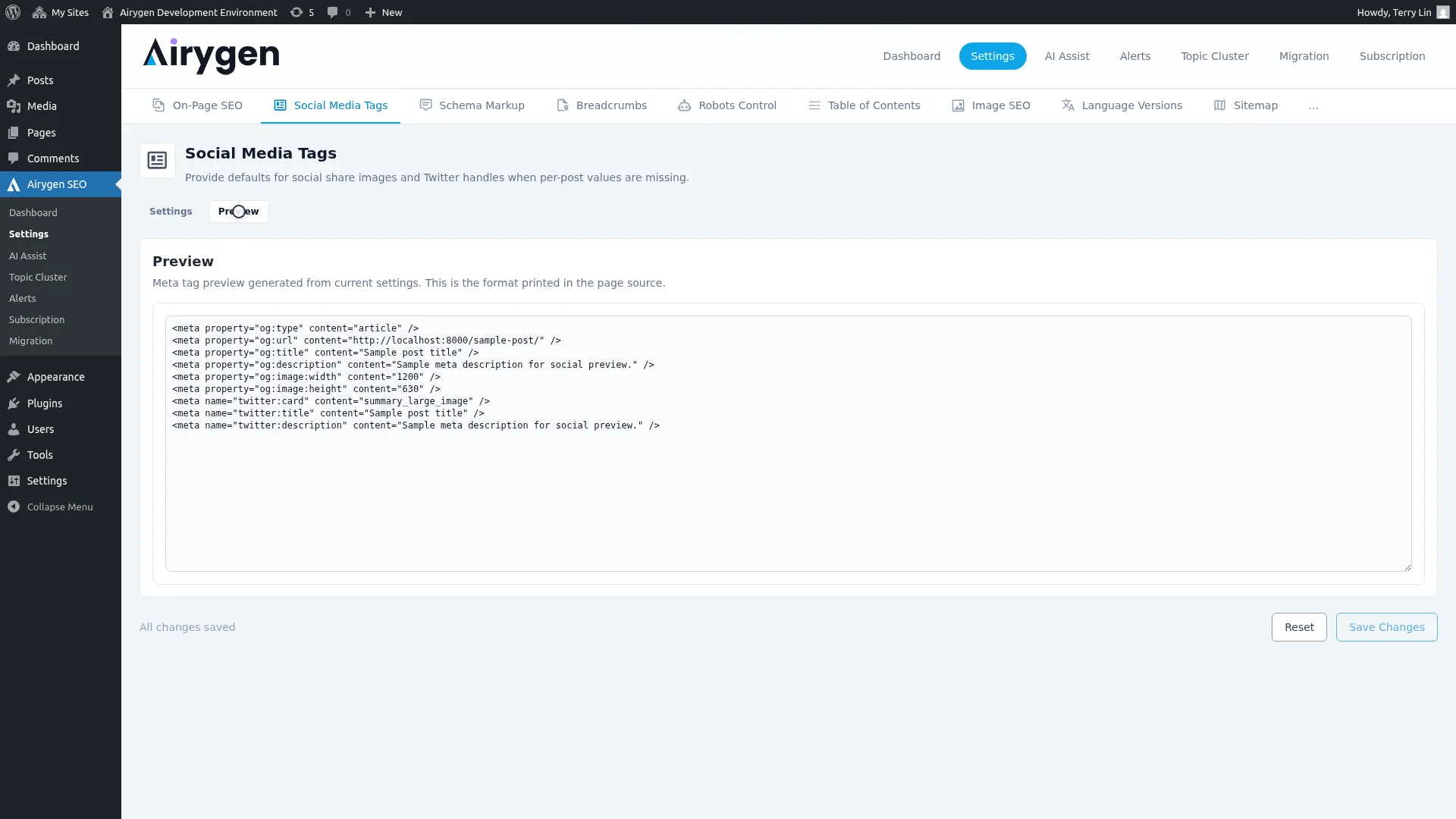Screen dimensions: 1456x819
Task: Click the On-Page SEO tab icon
Action: (158, 105)
